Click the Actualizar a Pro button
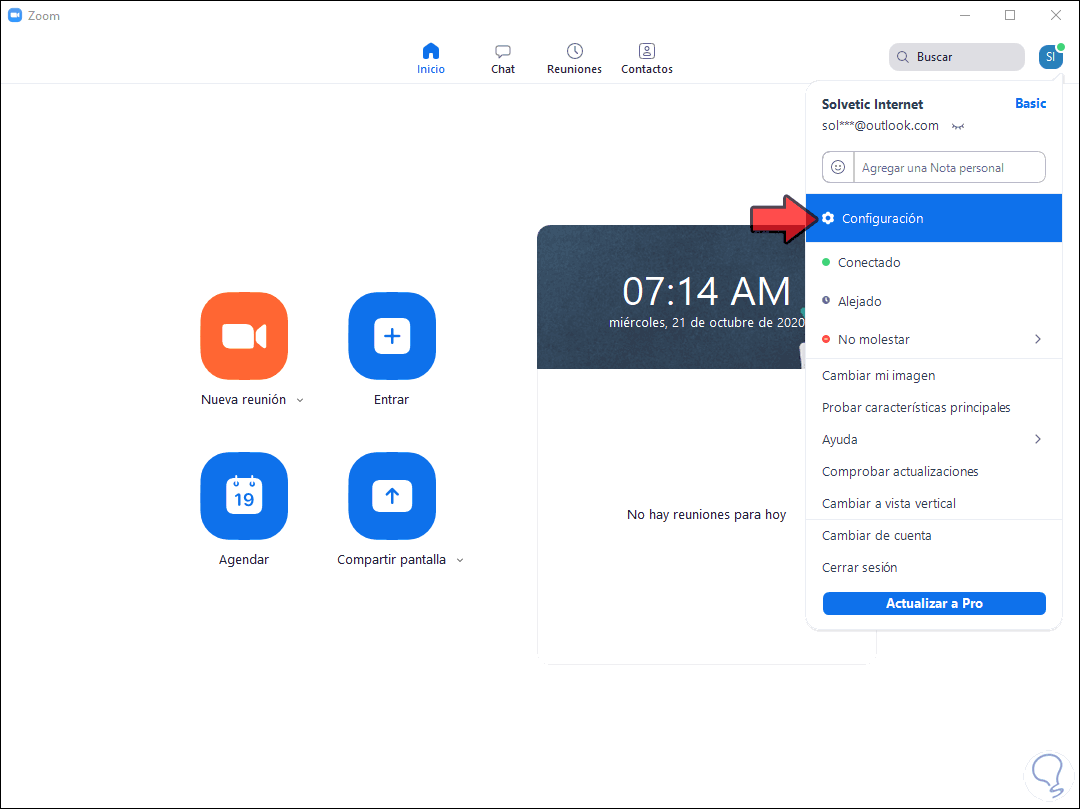The height and width of the screenshot is (809, 1080). 934,603
